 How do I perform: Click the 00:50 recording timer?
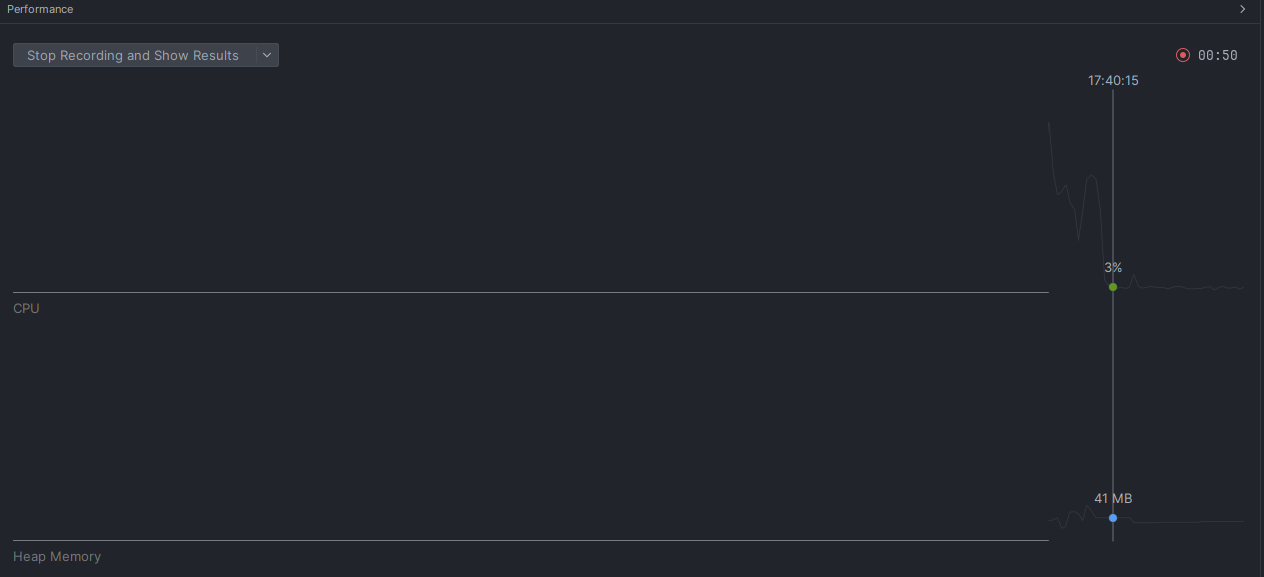tap(1218, 56)
